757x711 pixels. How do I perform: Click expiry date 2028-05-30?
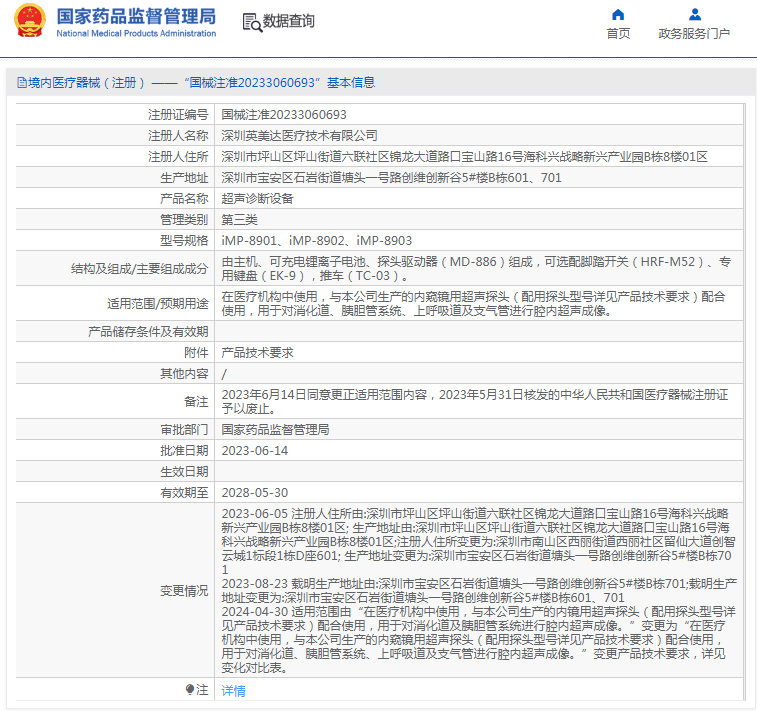click(x=254, y=492)
